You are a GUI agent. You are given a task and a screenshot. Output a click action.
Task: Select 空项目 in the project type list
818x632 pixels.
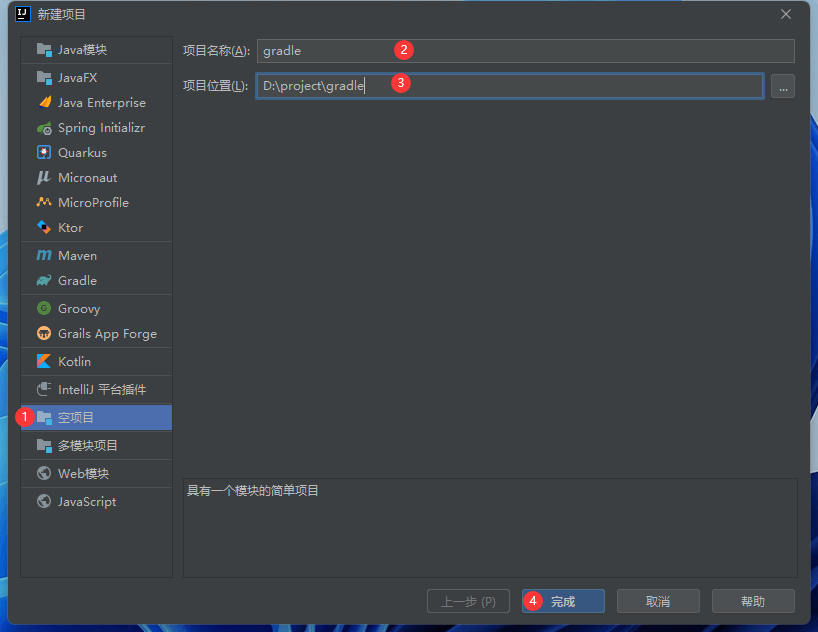point(97,418)
